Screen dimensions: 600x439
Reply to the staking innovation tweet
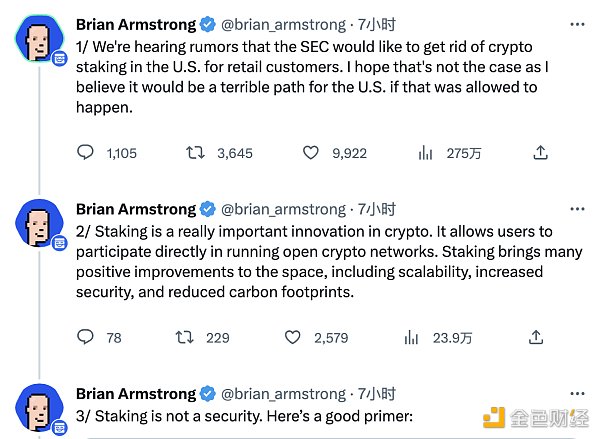pos(86,338)
